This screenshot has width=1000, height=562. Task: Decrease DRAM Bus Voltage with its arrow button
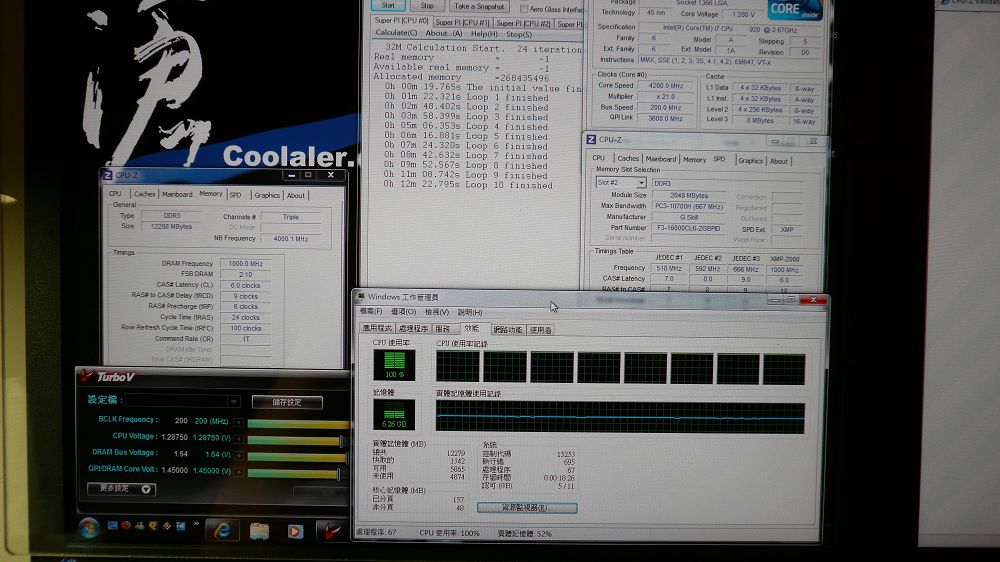point(239,455)
